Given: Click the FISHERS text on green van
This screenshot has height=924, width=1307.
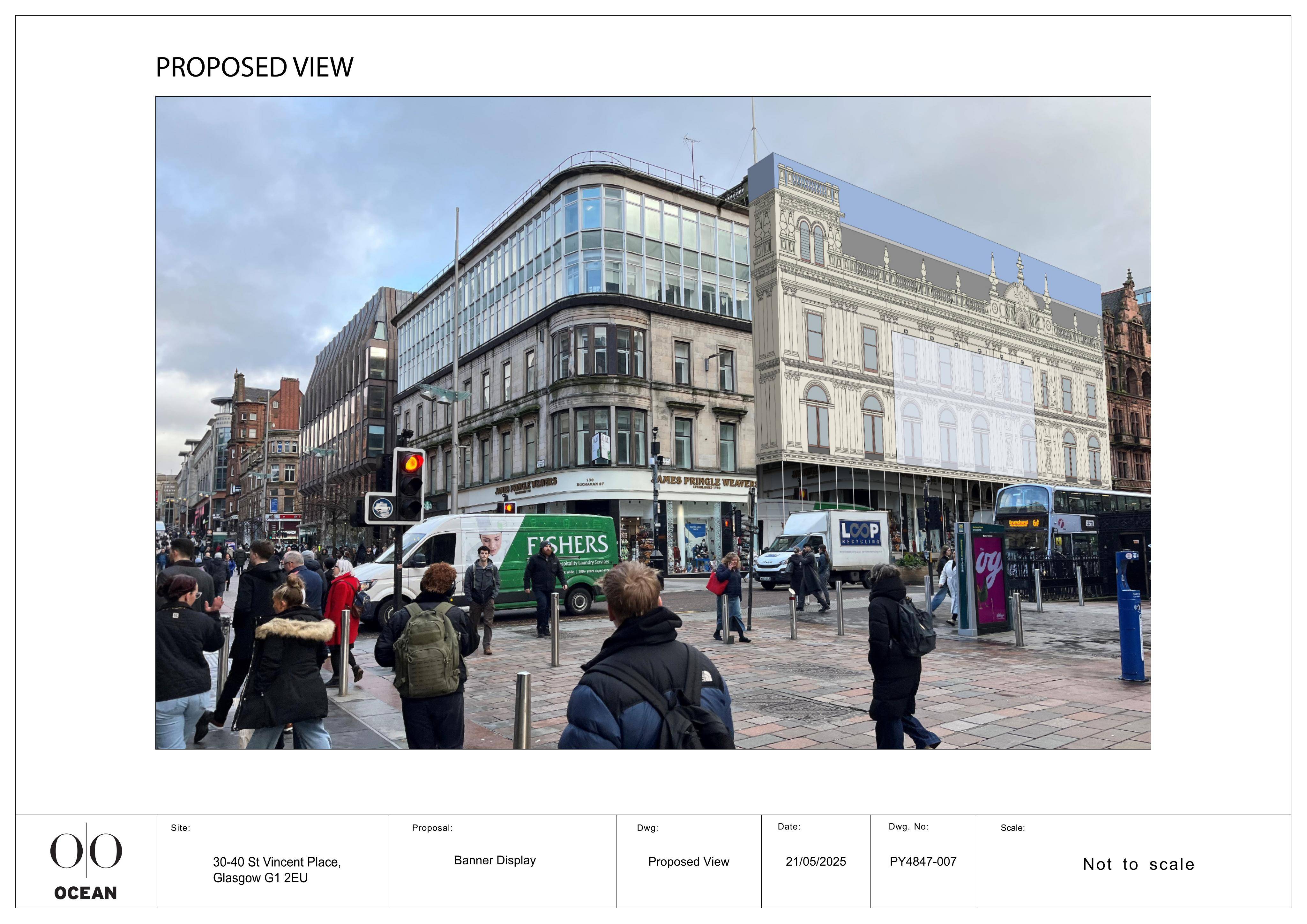Looking at the screenshot, I should (x=567, y=545).
